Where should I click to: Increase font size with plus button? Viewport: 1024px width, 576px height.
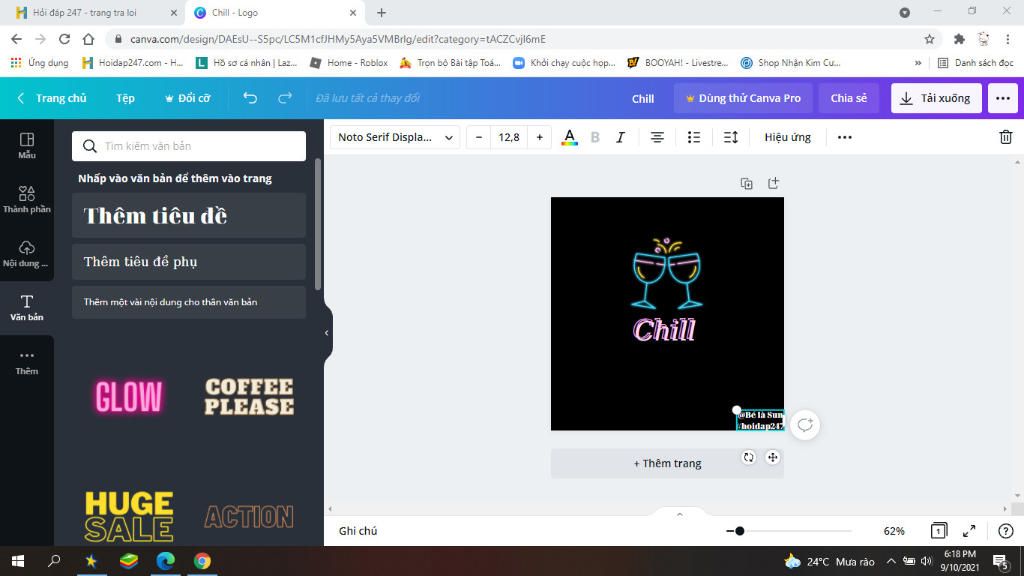539,137
